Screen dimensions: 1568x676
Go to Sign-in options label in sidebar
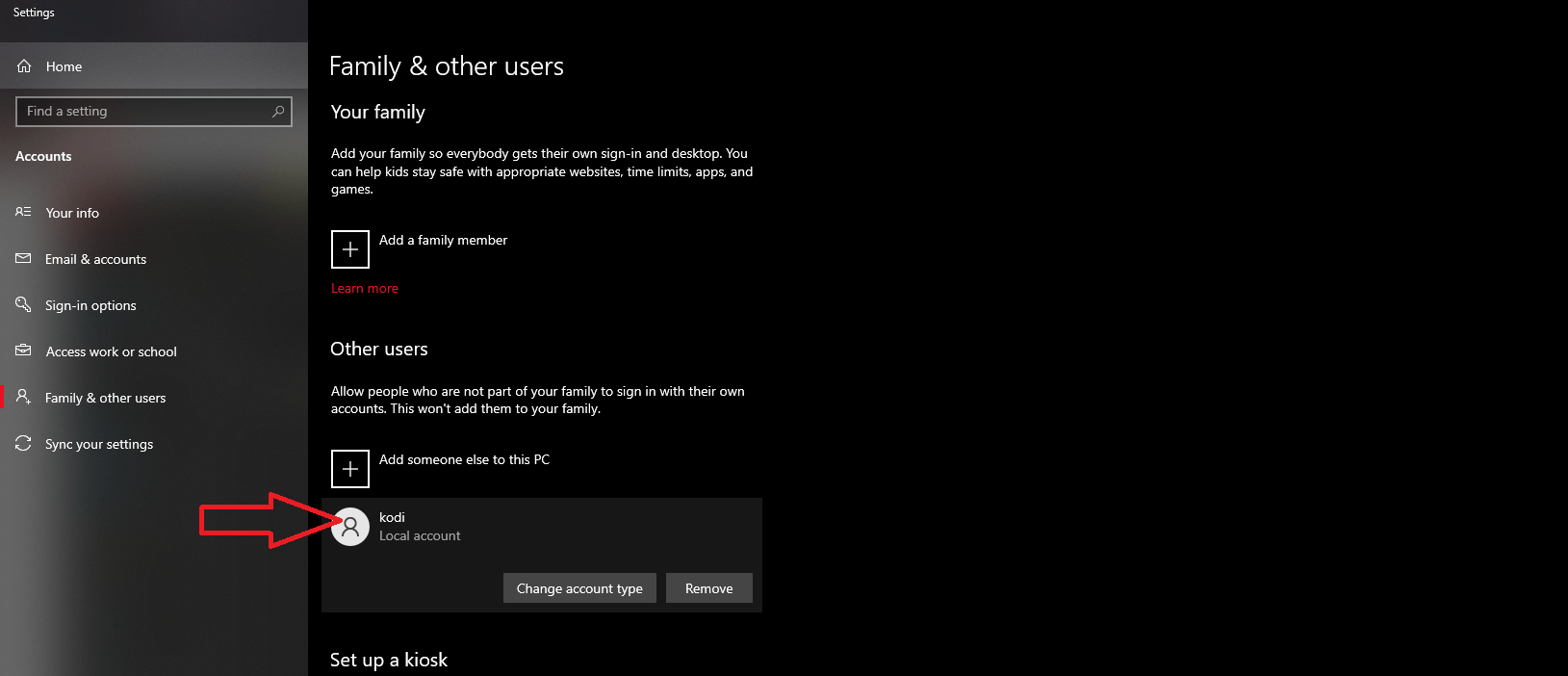90,305
